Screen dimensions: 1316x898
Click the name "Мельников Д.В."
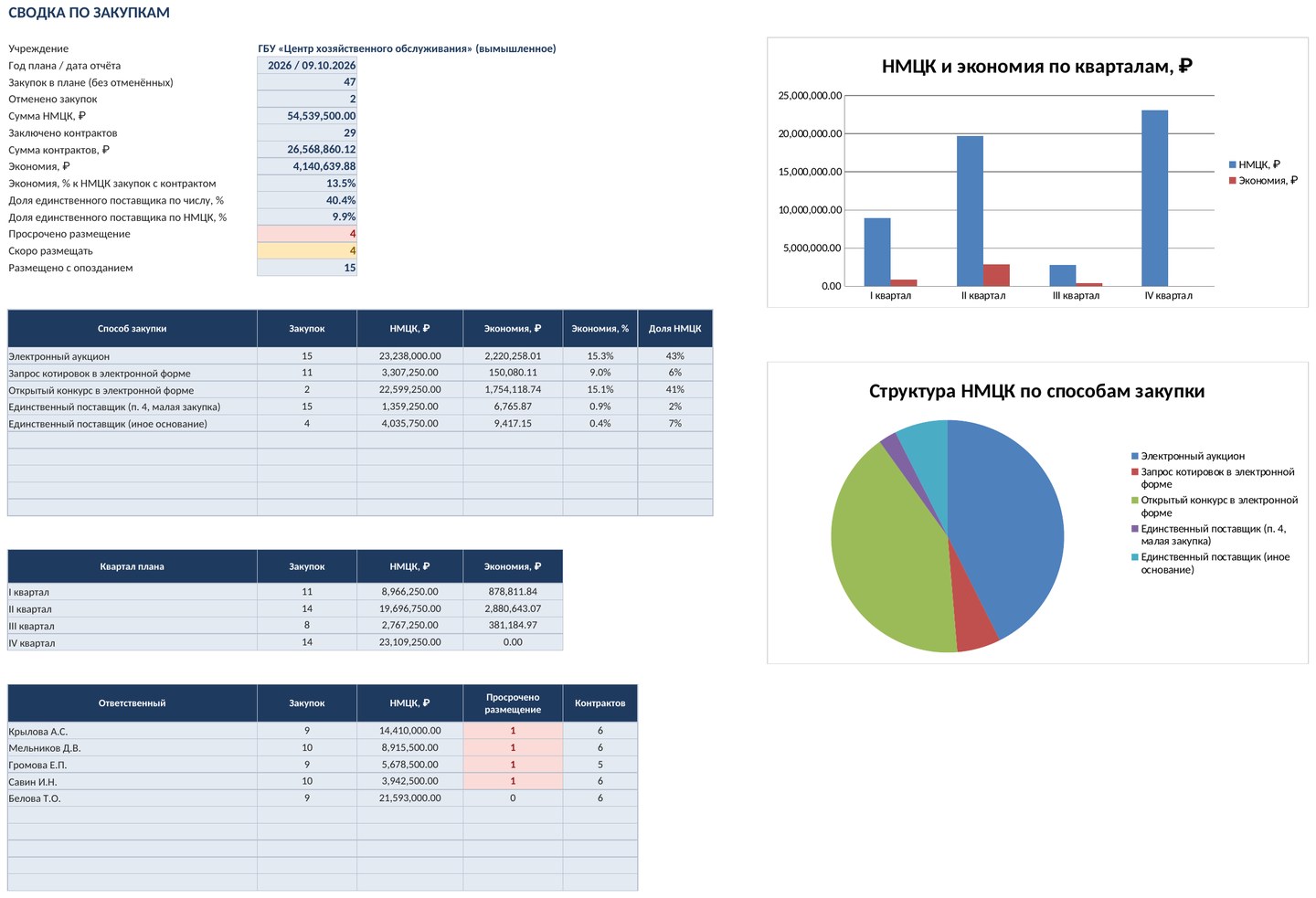tap(45, 748)
